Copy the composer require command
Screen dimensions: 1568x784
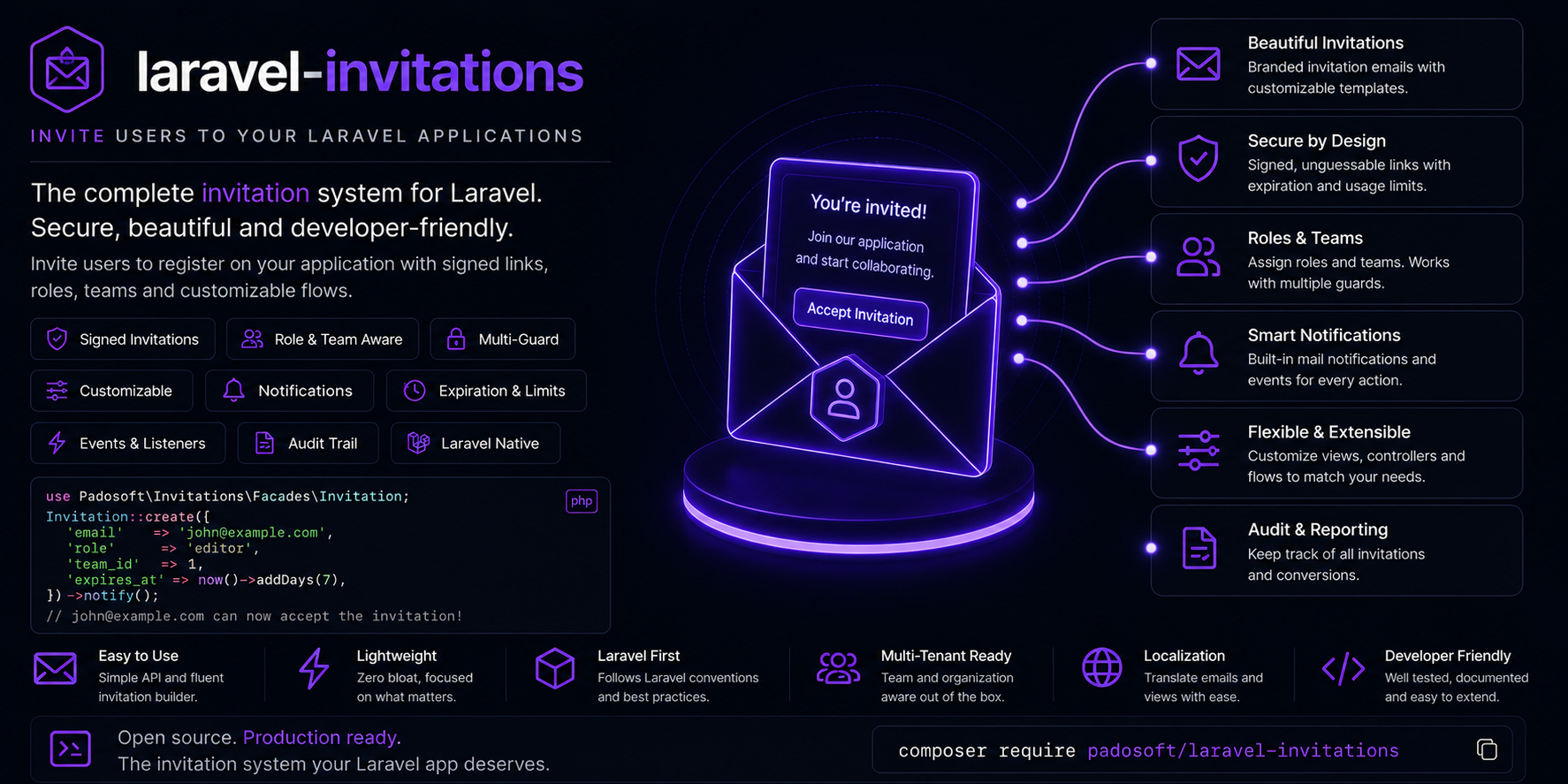coord(1487,750)
